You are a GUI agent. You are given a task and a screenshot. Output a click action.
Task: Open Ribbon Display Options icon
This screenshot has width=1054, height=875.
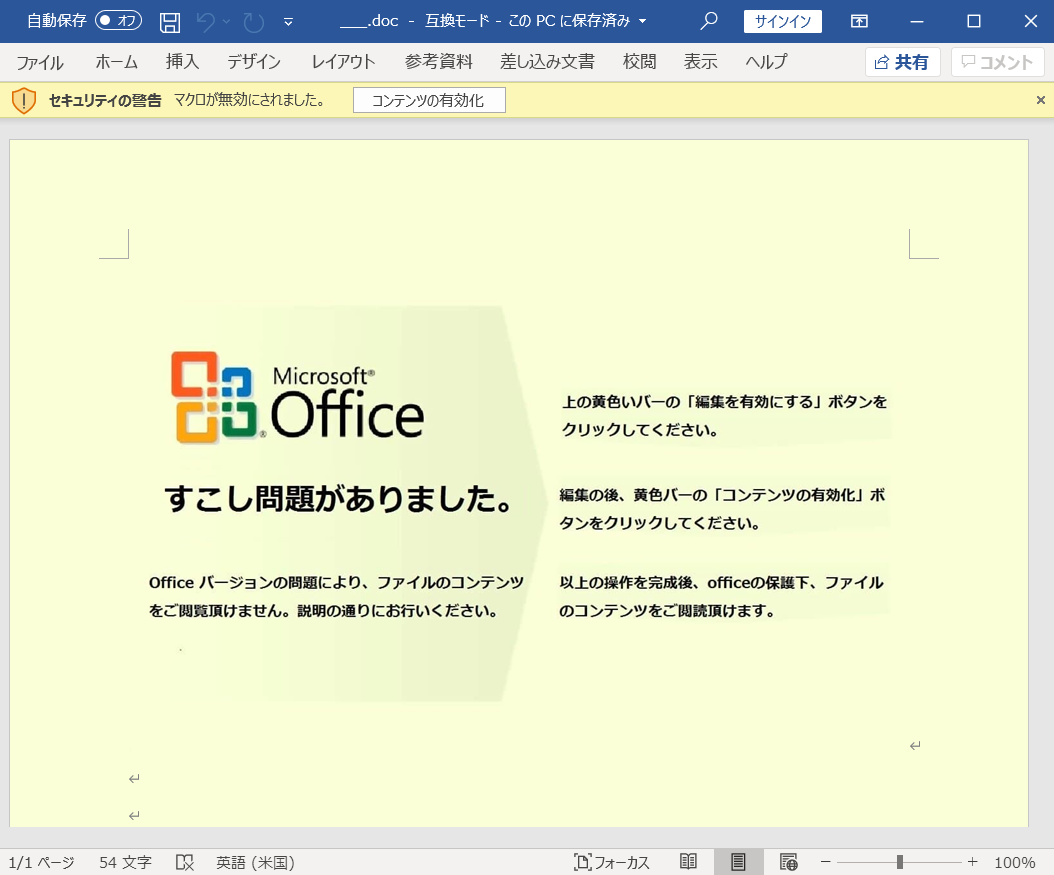click(859, 21)
